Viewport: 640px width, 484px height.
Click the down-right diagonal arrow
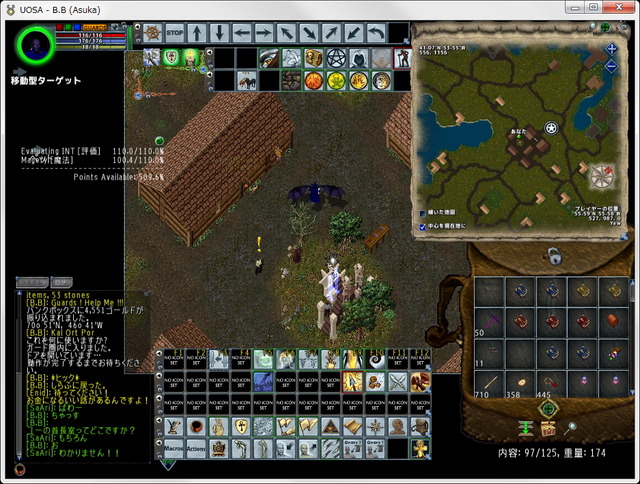pos(309,33)
